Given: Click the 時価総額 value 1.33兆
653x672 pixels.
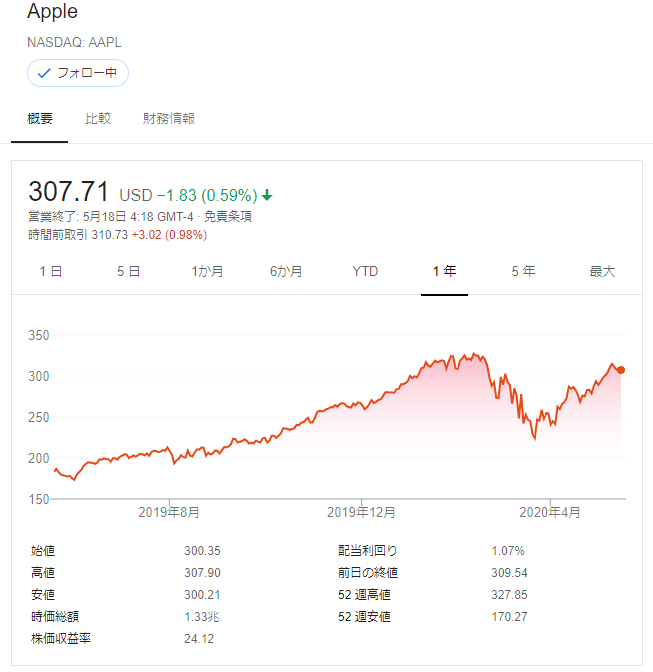Looking at the screenshot, I should [202, 617].
